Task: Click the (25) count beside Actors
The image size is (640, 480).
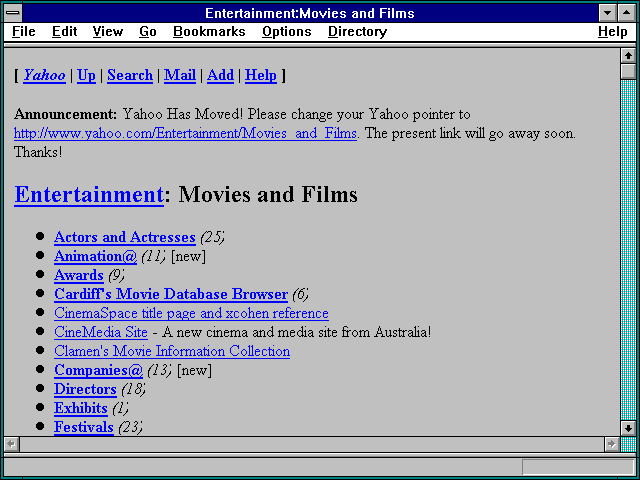Action: click(212, 237)
